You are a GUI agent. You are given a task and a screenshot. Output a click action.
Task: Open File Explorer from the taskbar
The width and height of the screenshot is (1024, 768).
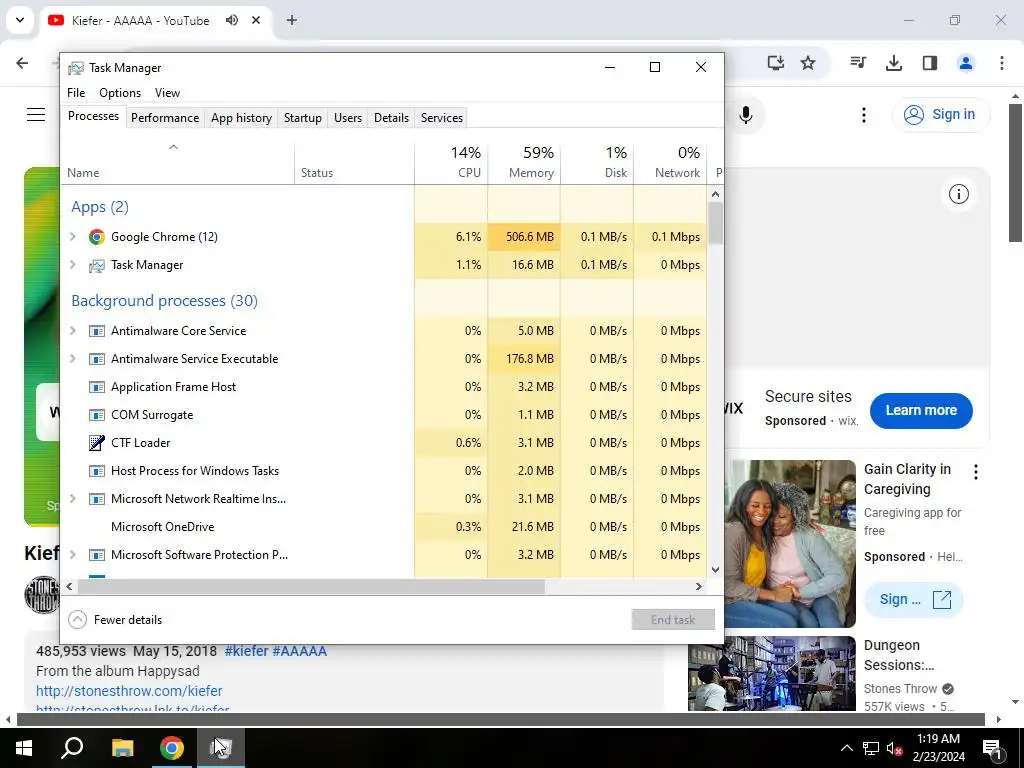(x=122, y=748)
